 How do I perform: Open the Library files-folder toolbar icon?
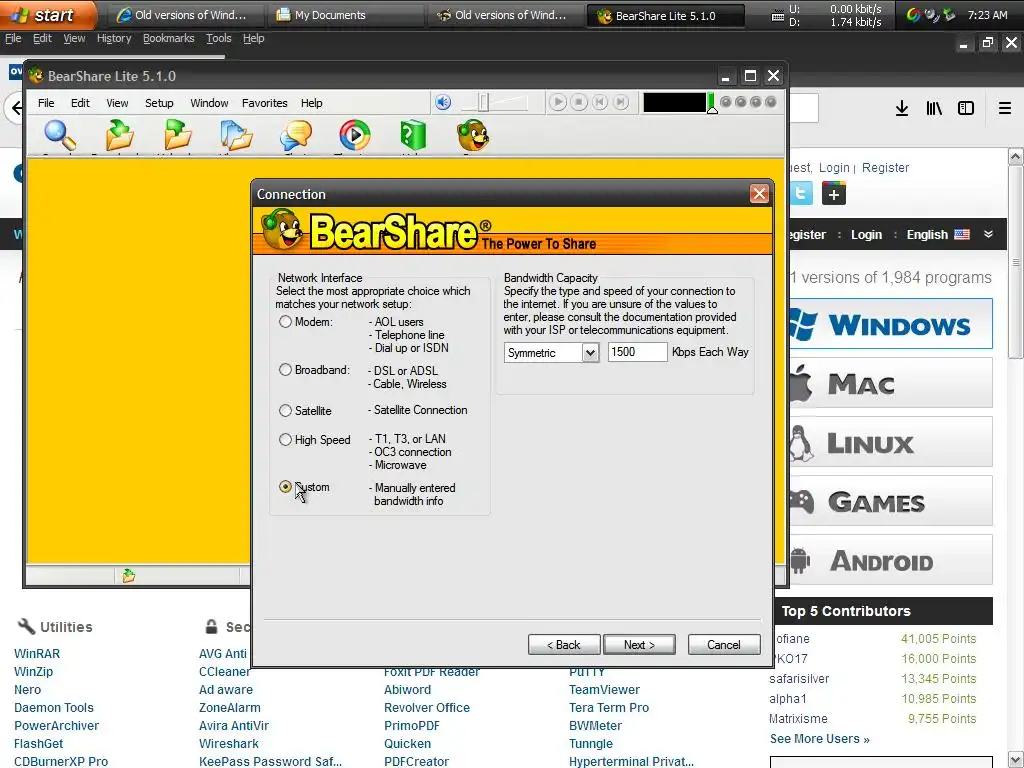(236, 135)
